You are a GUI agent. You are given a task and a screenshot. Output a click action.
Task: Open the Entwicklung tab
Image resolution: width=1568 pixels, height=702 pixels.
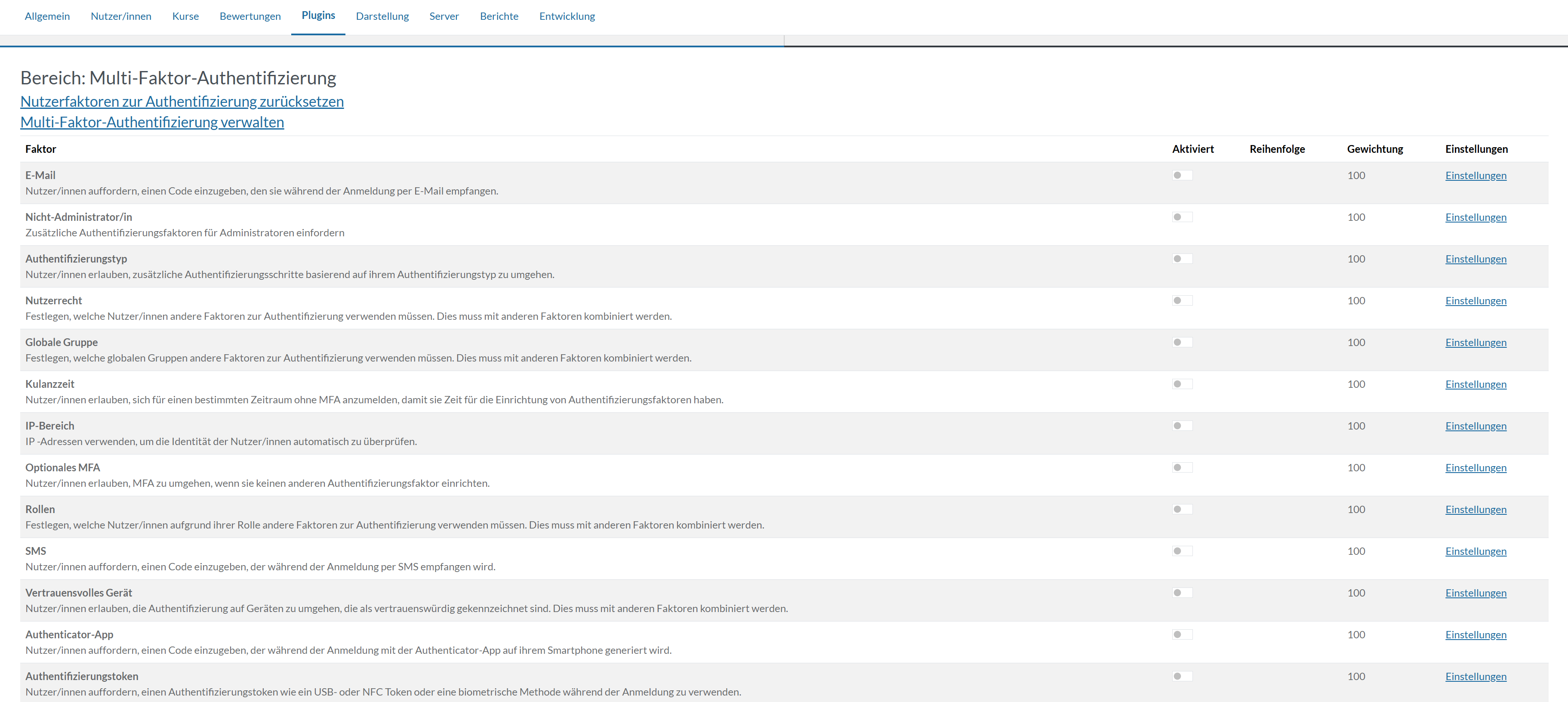click(567, 16)
